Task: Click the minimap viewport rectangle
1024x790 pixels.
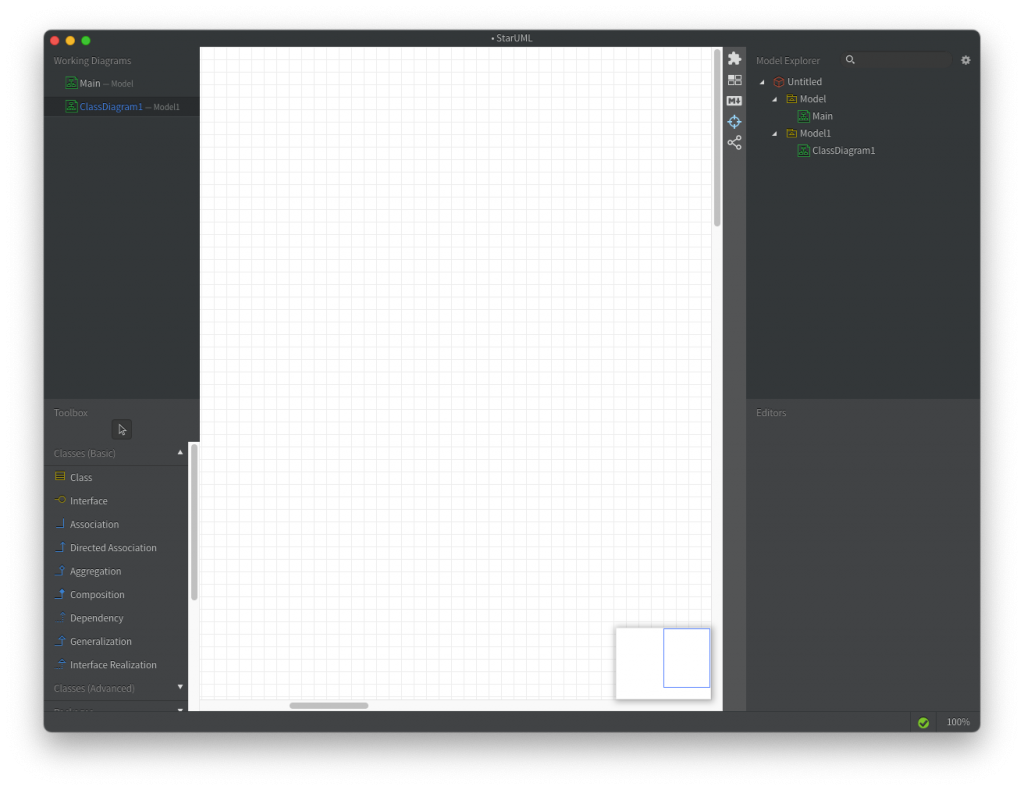Action: coord(686,657)
